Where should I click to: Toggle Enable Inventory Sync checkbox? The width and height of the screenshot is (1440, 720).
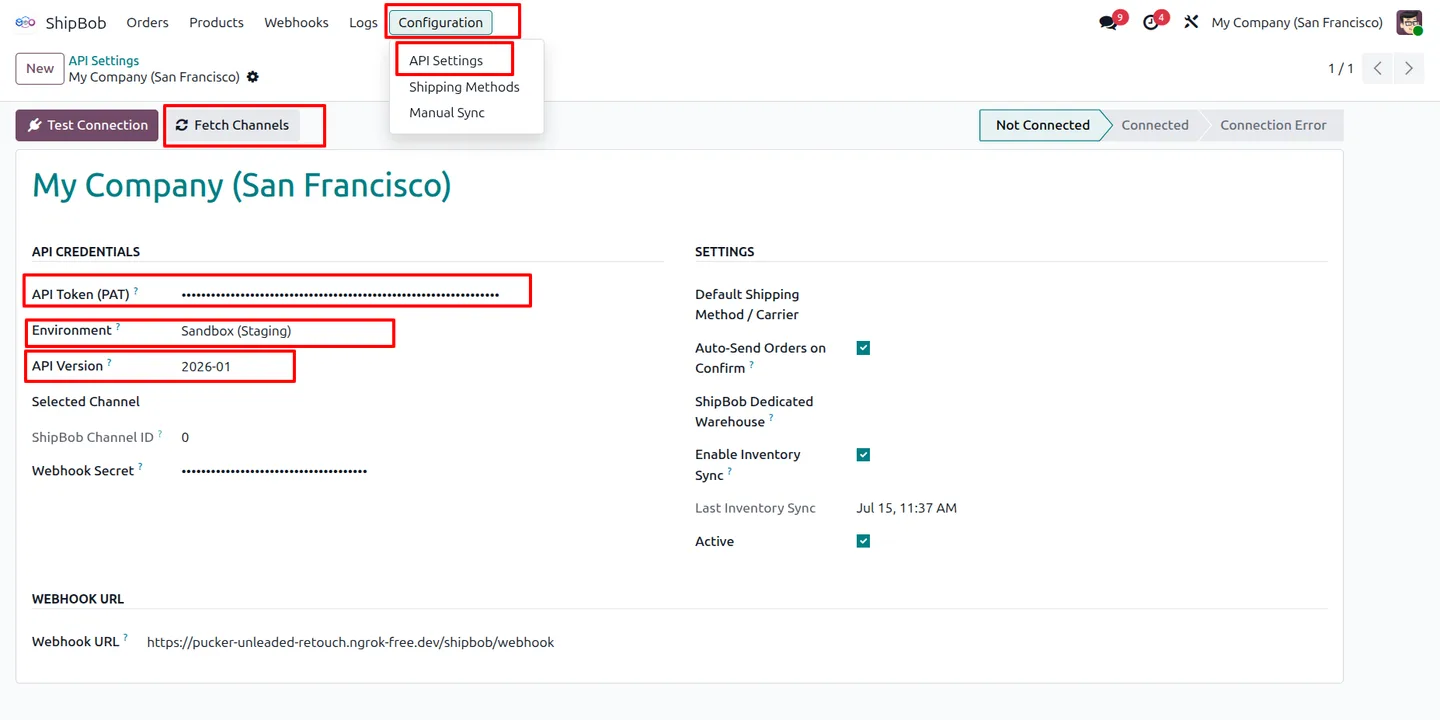(863, 455)
